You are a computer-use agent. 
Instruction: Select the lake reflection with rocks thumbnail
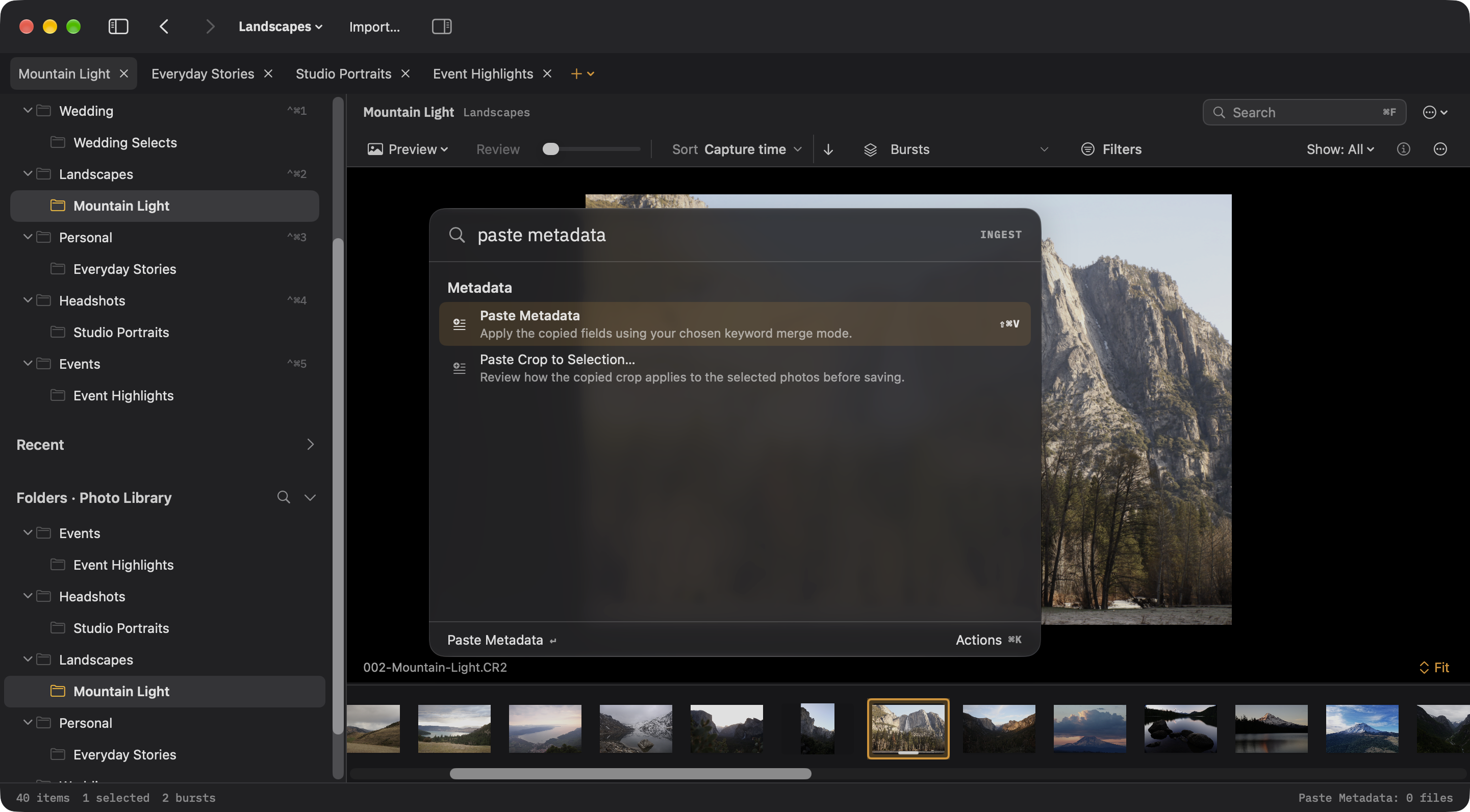point(1180,729)
